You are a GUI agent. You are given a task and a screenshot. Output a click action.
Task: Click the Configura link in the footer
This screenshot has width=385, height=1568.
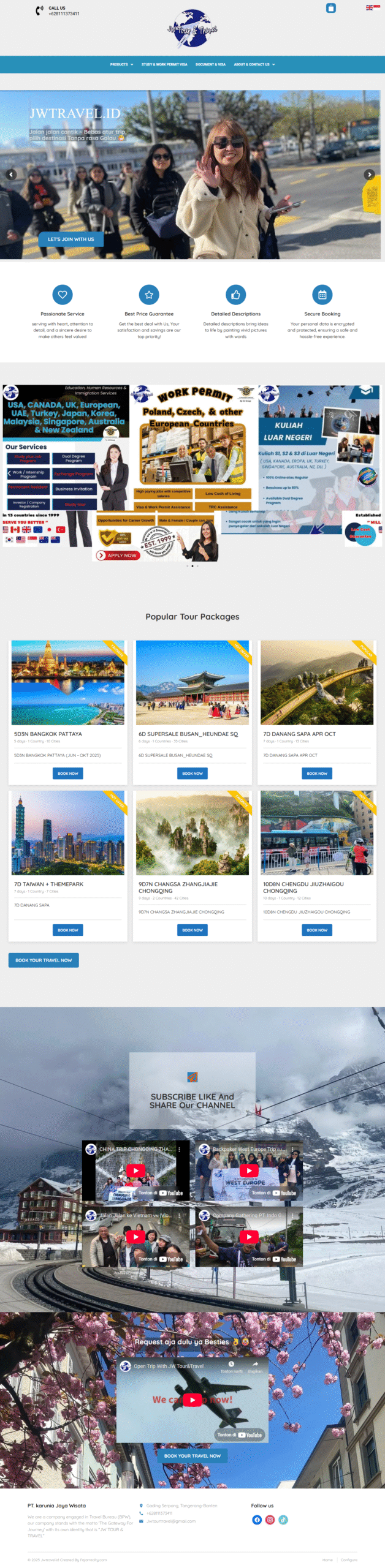click(x=349, y=1560)
